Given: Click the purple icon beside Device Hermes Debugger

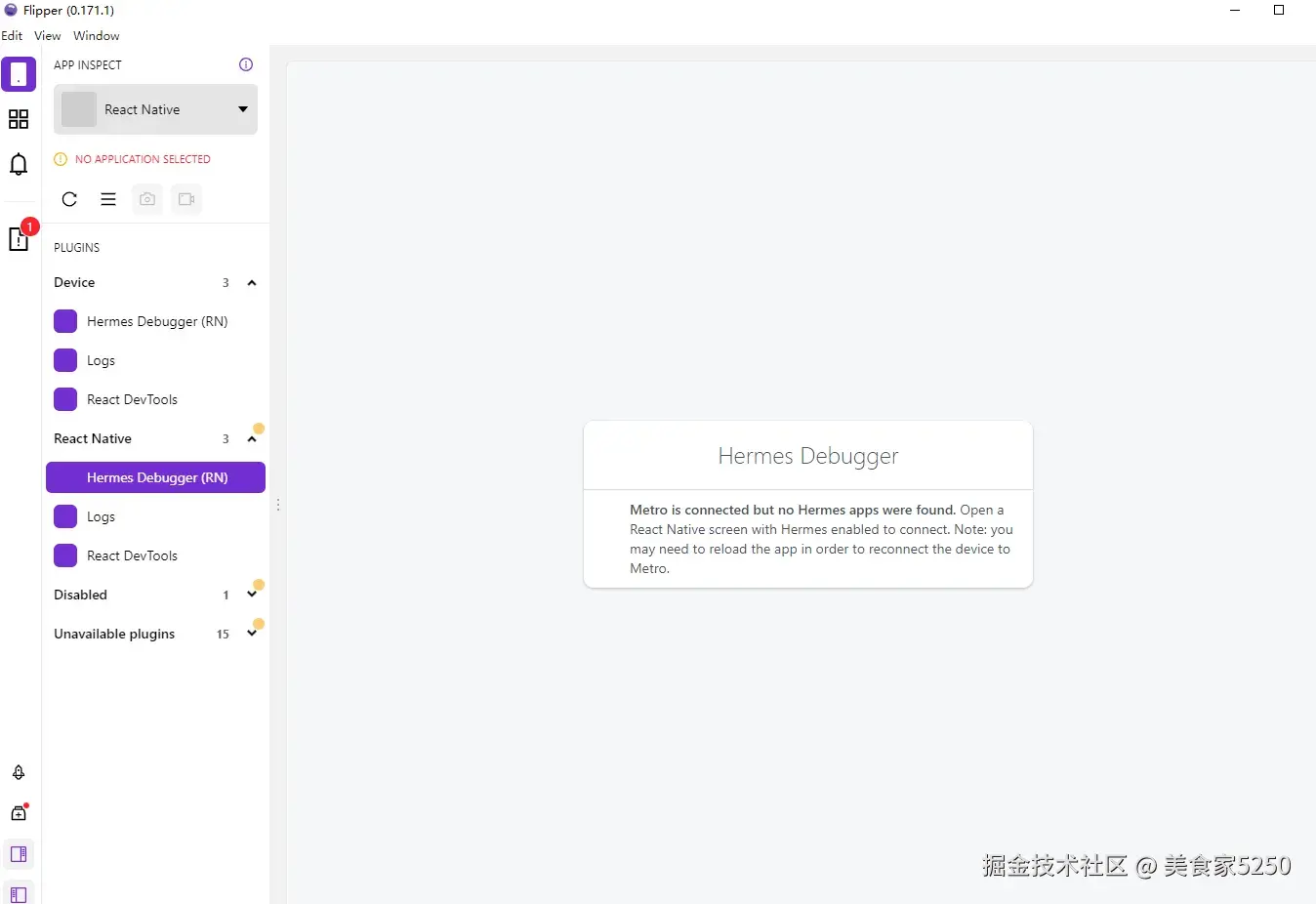Looking at the screenshot, I should 65,321.
